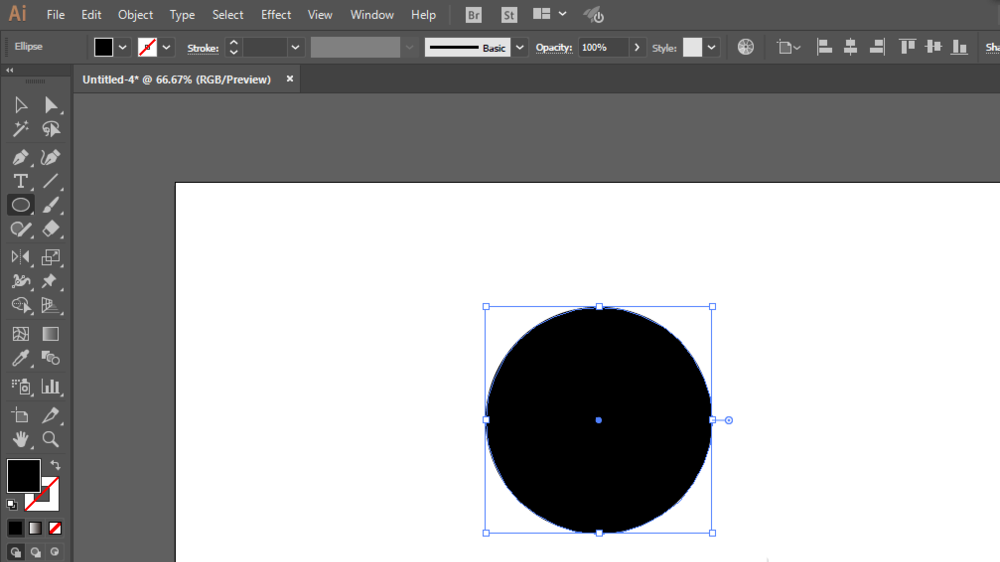Screen dimensions: 1000x562
Task: Open the Window menu
Action: point(372,15)
